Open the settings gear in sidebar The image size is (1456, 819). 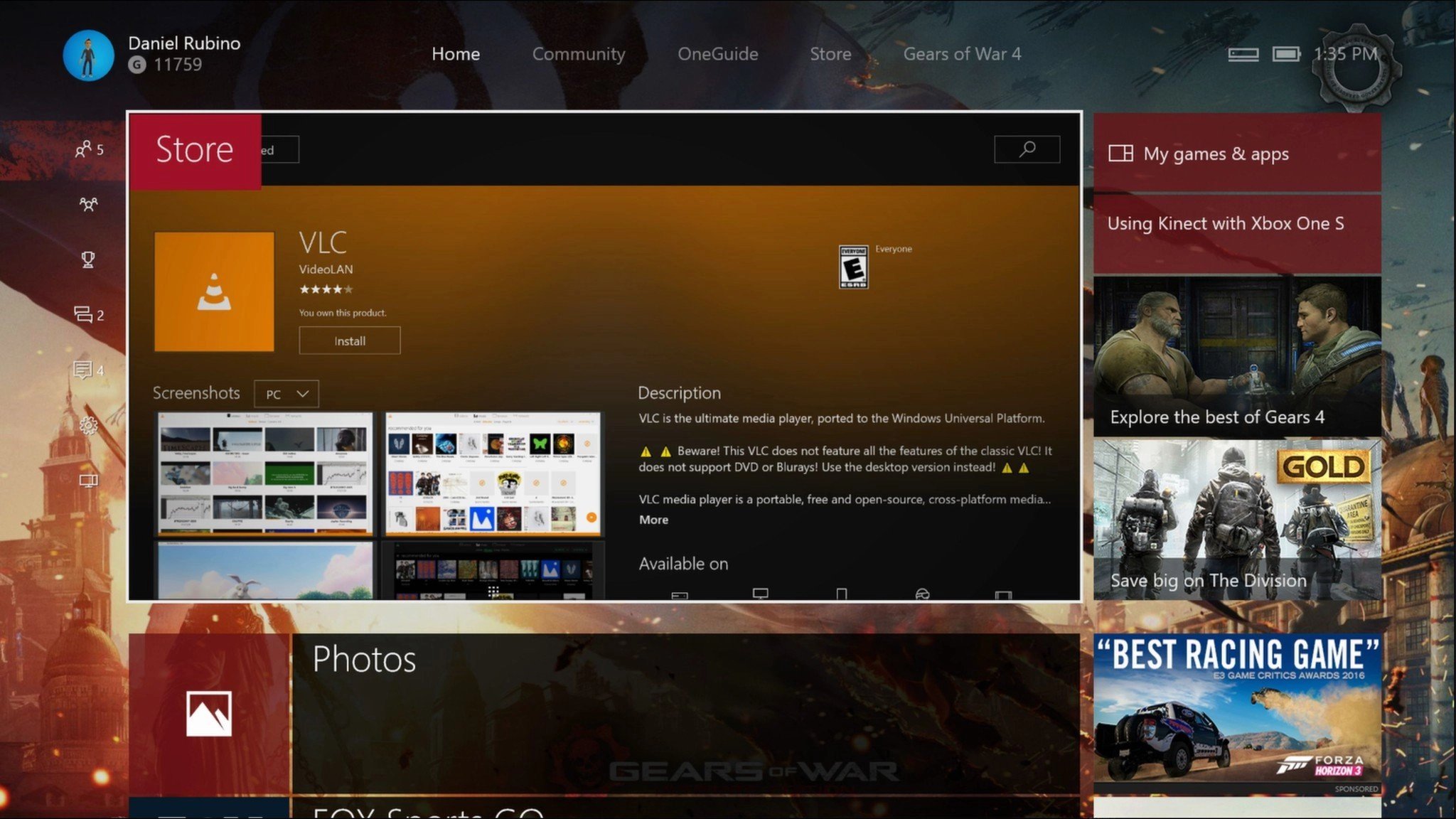pyautogui.click(x=88, y=425)
